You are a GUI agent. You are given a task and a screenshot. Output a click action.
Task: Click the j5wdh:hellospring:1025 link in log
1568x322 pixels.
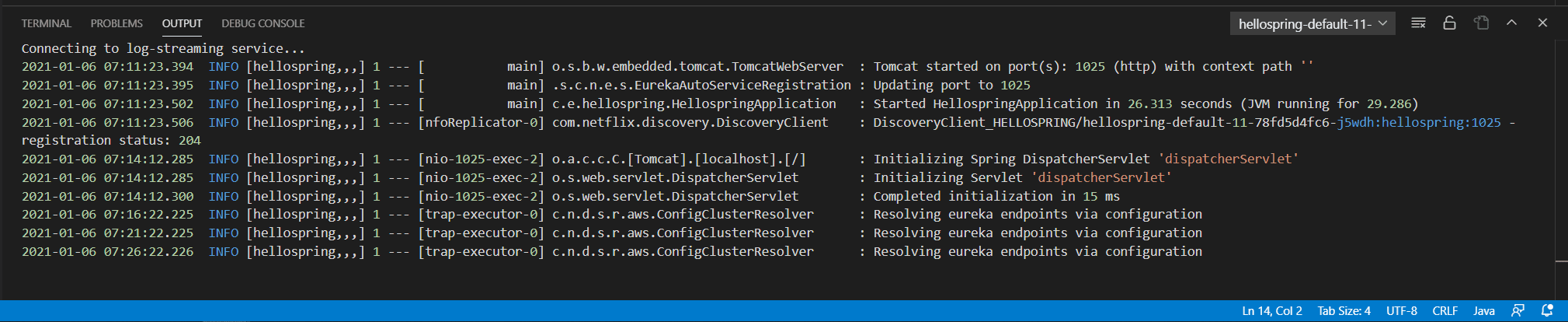tap(1418, 123)
